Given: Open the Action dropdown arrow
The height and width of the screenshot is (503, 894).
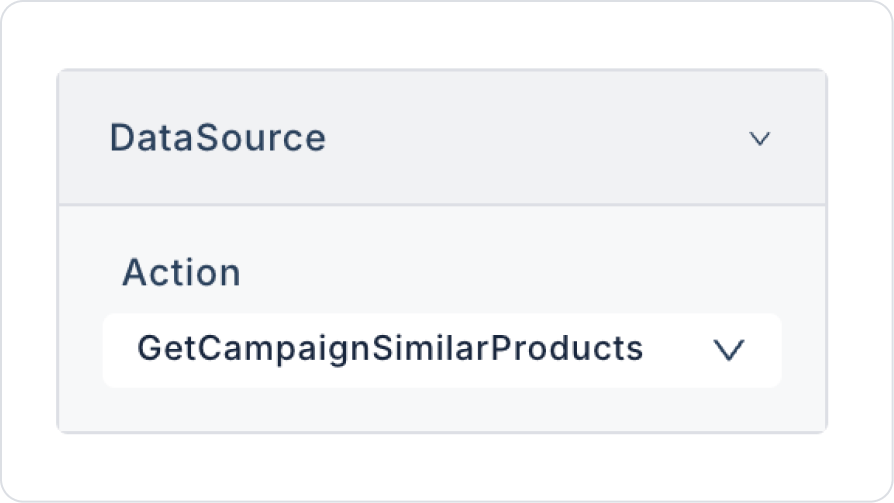Looking at the screenshot, I should click(x=729, y=349).
